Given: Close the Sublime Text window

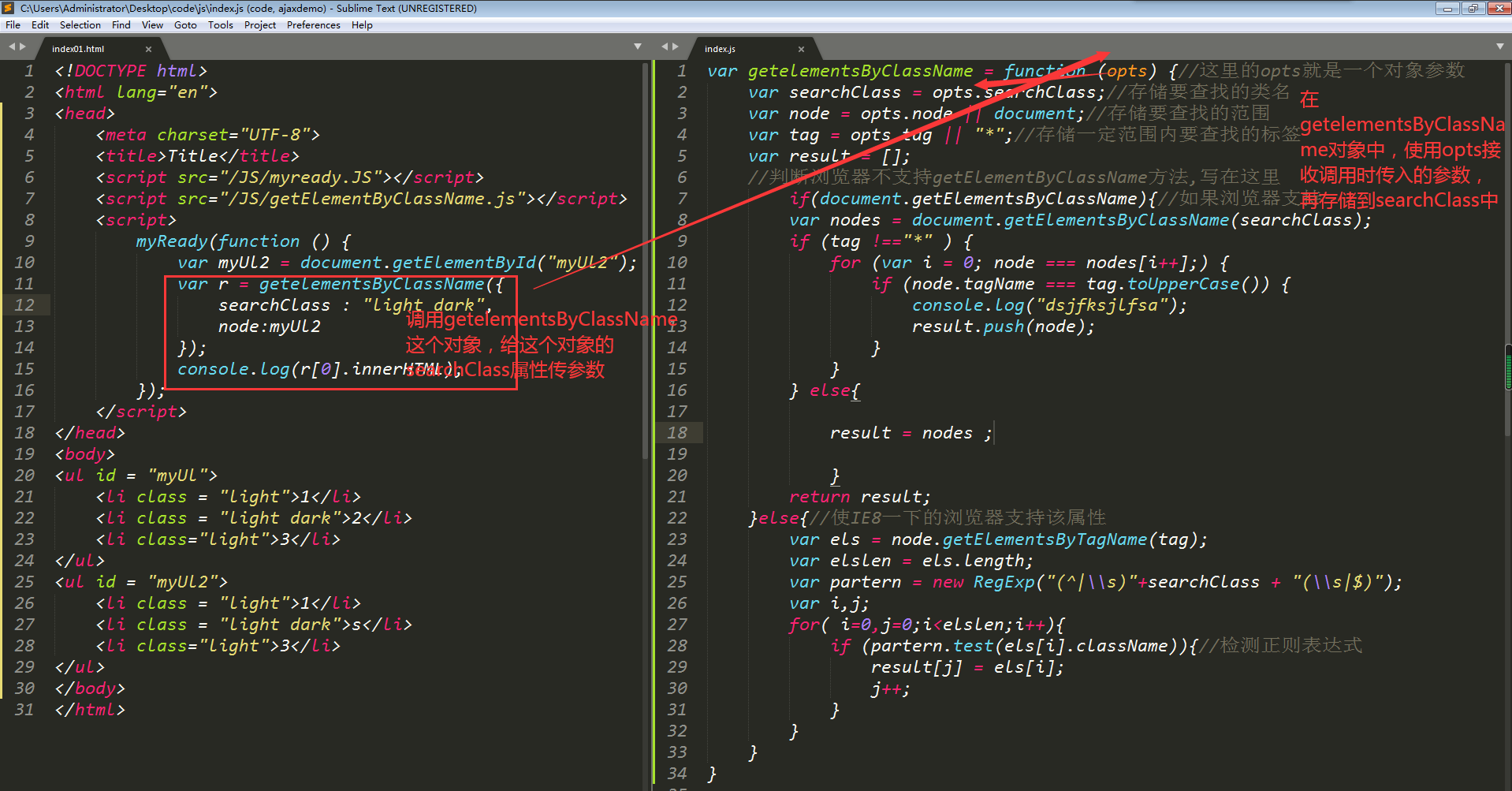Looking at the screenshot, I should click(1498, 8).
